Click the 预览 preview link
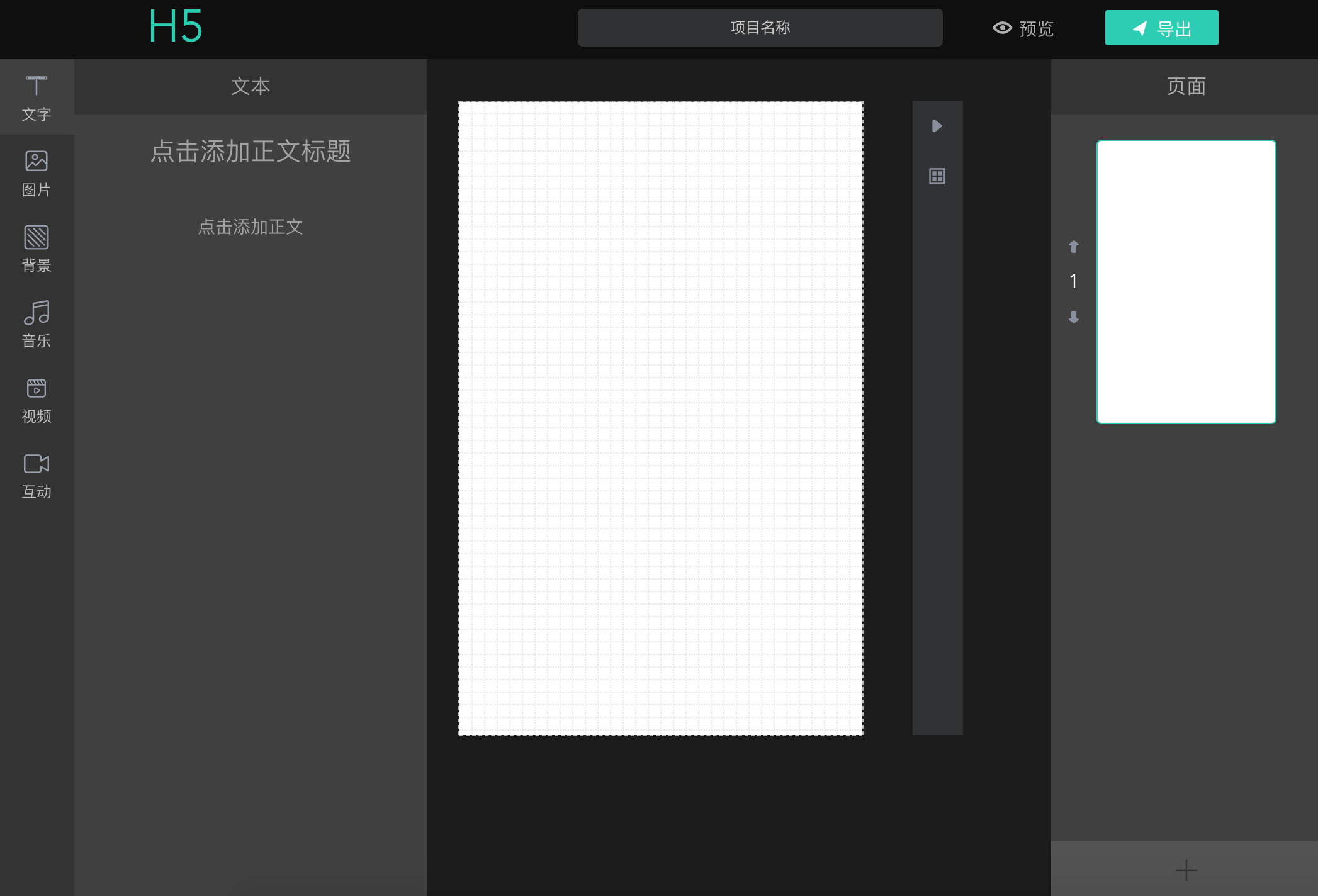1318x896 pixels. [1035, 29]
